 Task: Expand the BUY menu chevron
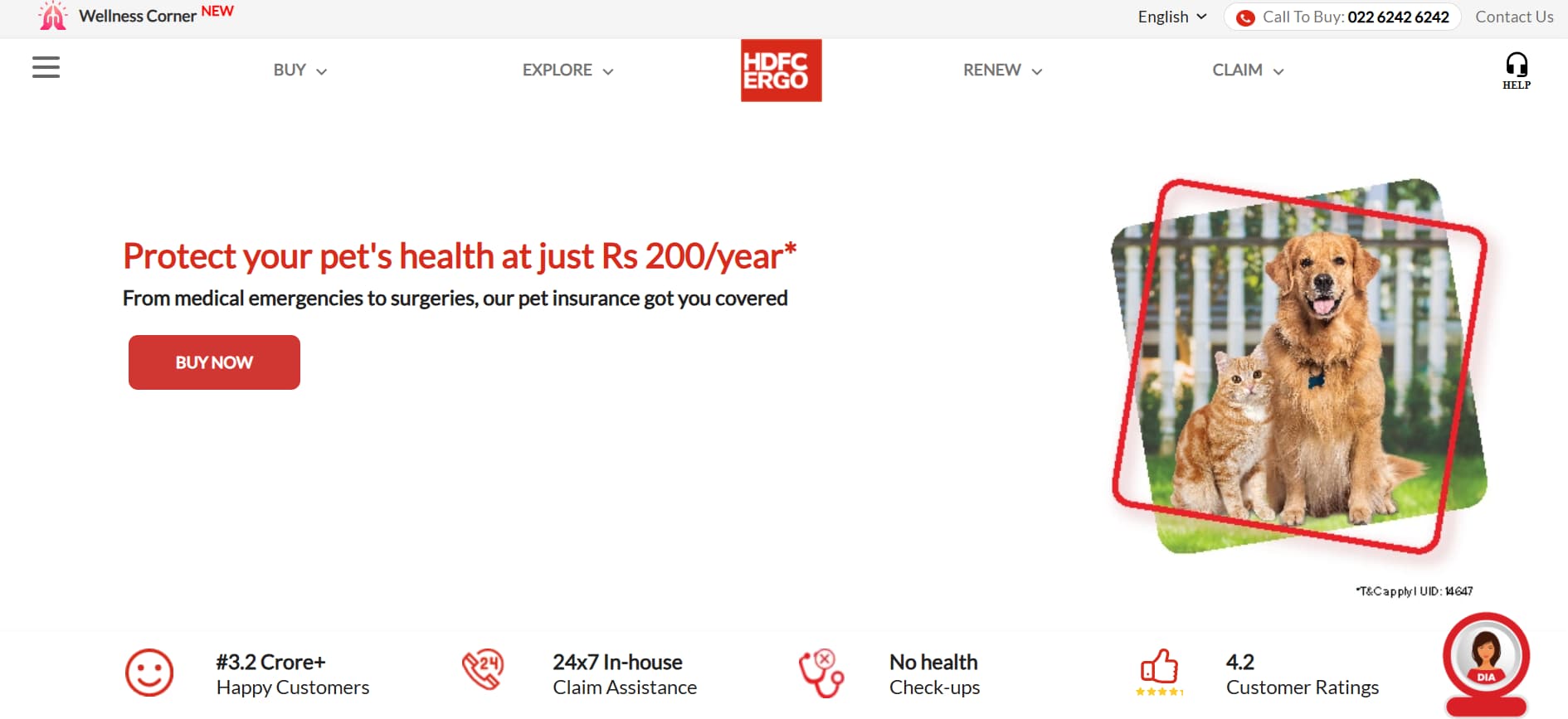pyautogui.click(x=322, y=71)
